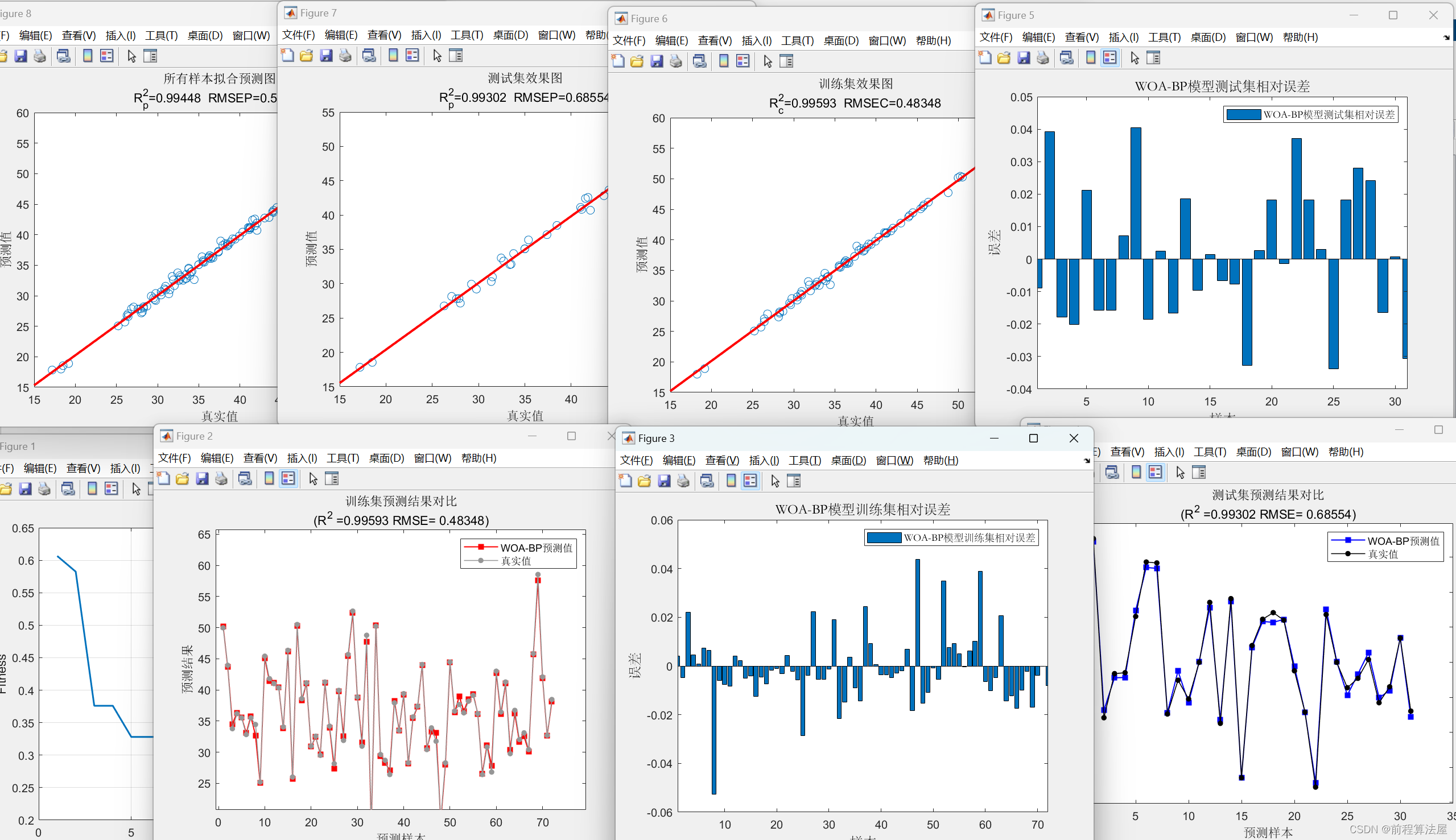Click title 训练集预测结果对比 in Figure 2
This screenshot has height=840, width=1456.
(x=401, y=501)
